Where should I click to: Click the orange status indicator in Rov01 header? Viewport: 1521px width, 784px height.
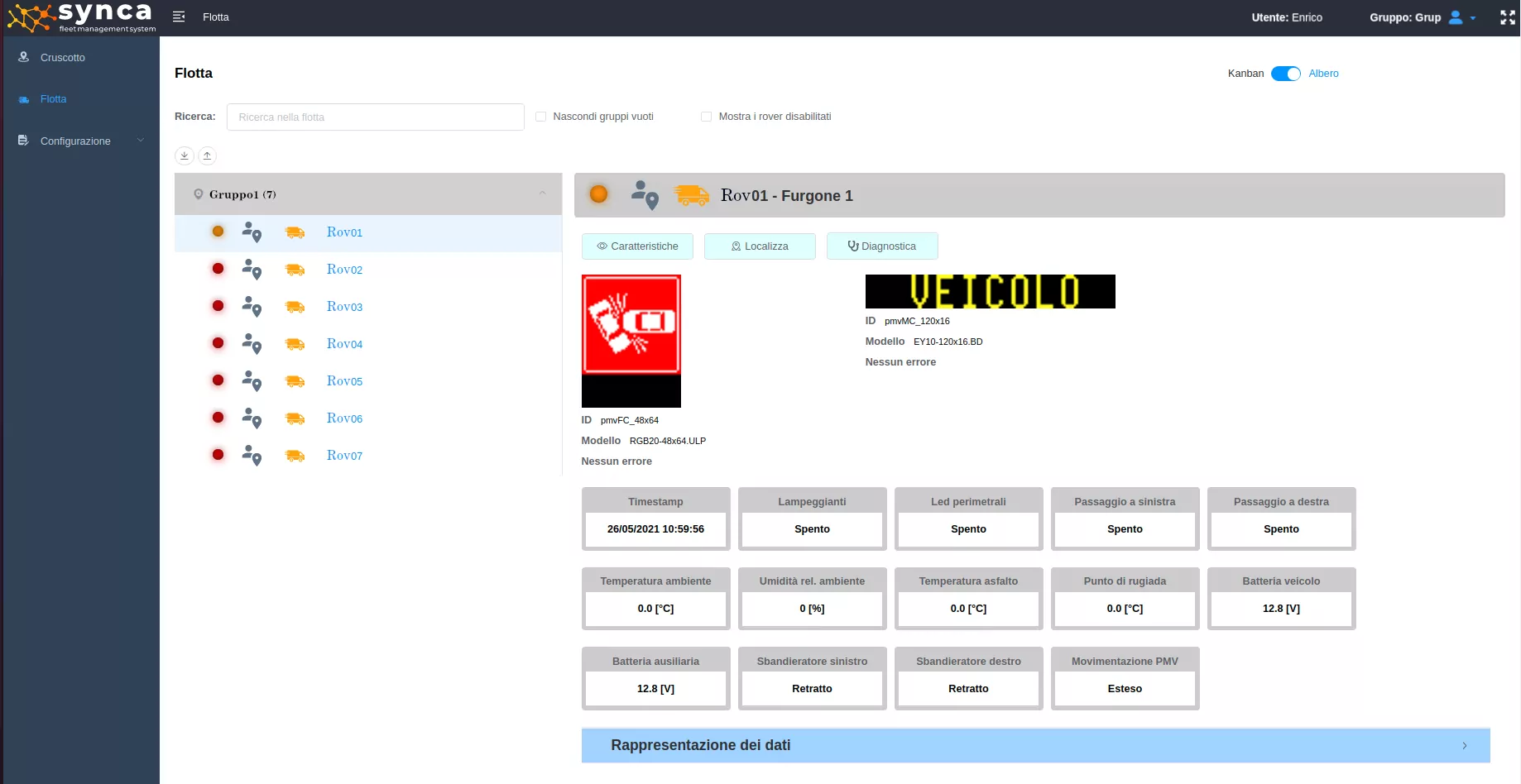point(598,194)
